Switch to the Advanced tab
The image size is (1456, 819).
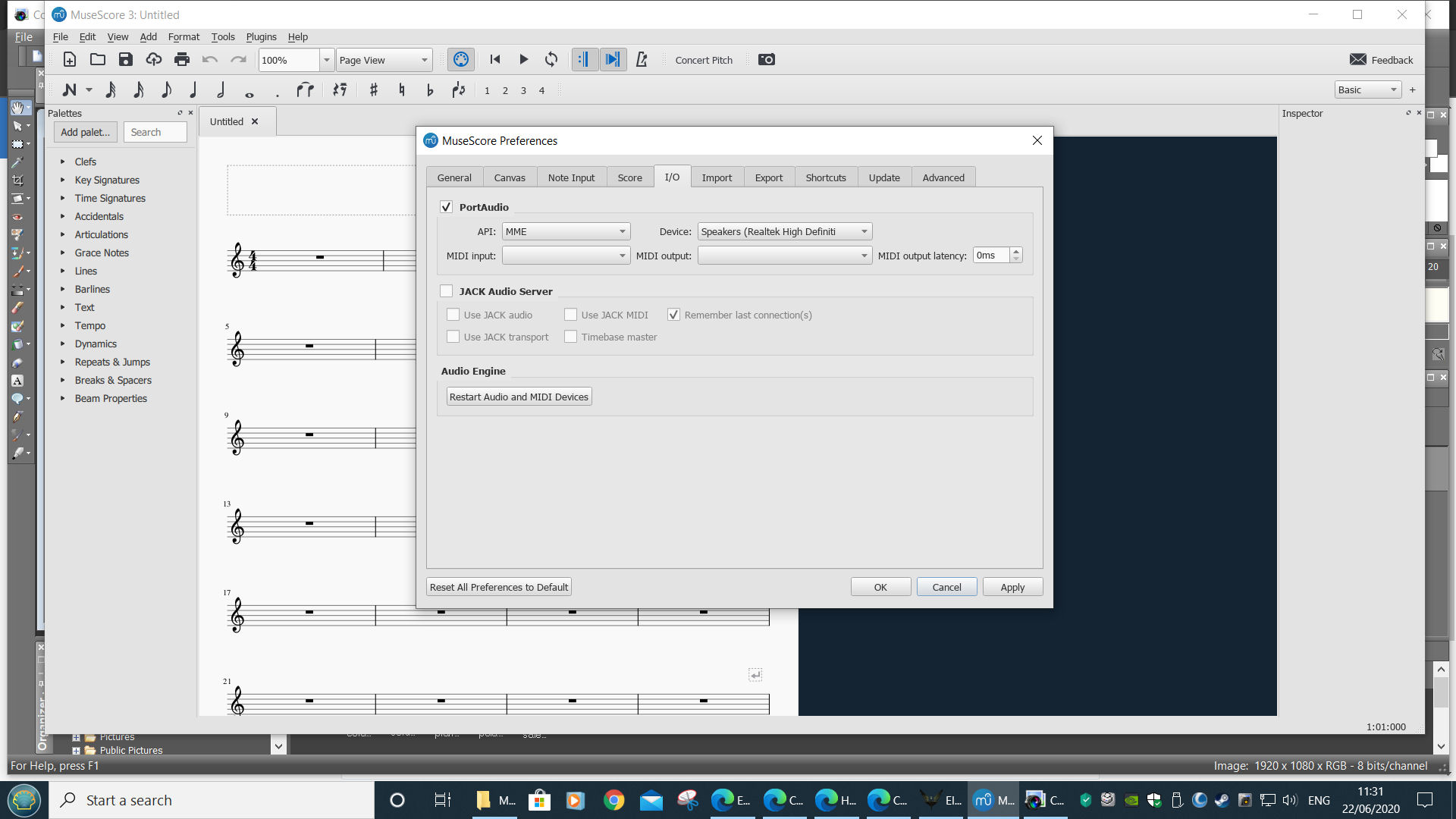pos(943,177)
